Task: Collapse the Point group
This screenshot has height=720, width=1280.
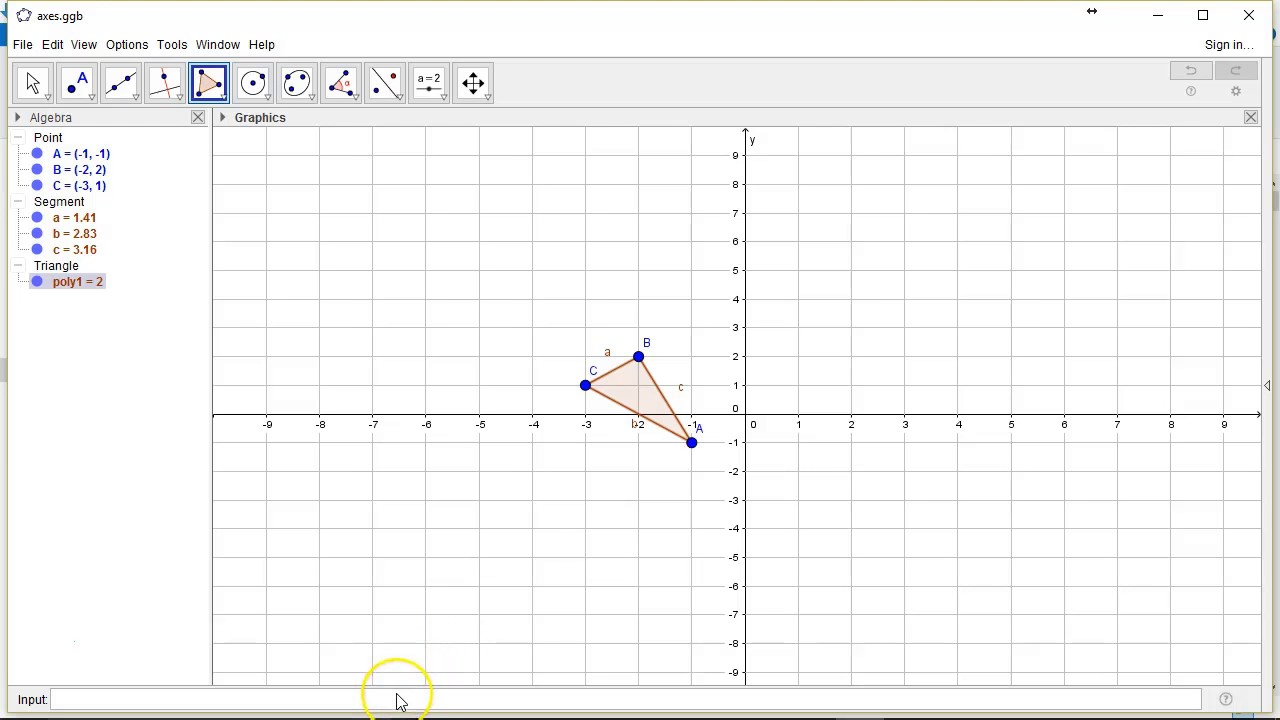Action: tap(18, 138)
